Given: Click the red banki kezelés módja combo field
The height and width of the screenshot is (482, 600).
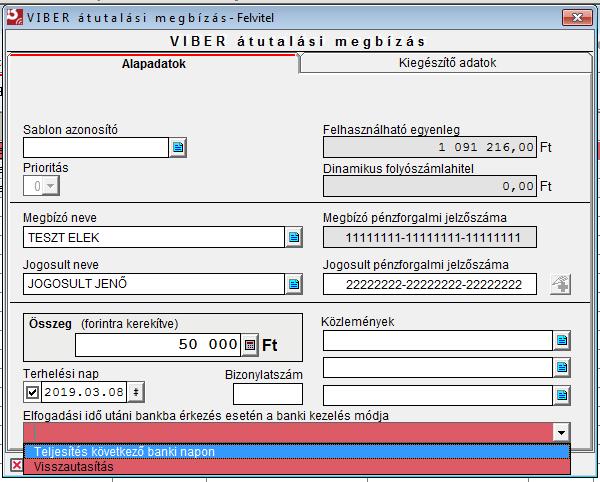Looking at the screenshot, I should 288,433.
